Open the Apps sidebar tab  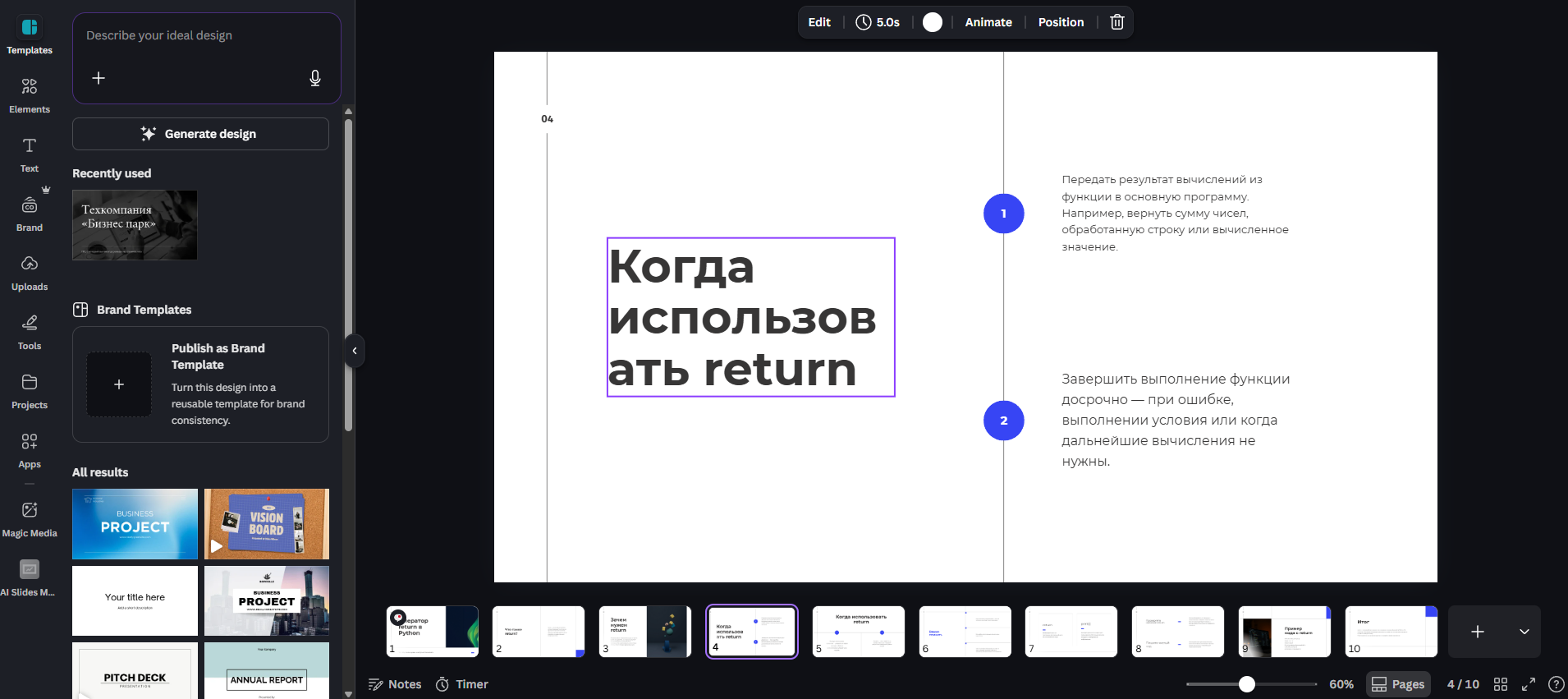pos(30,450)
